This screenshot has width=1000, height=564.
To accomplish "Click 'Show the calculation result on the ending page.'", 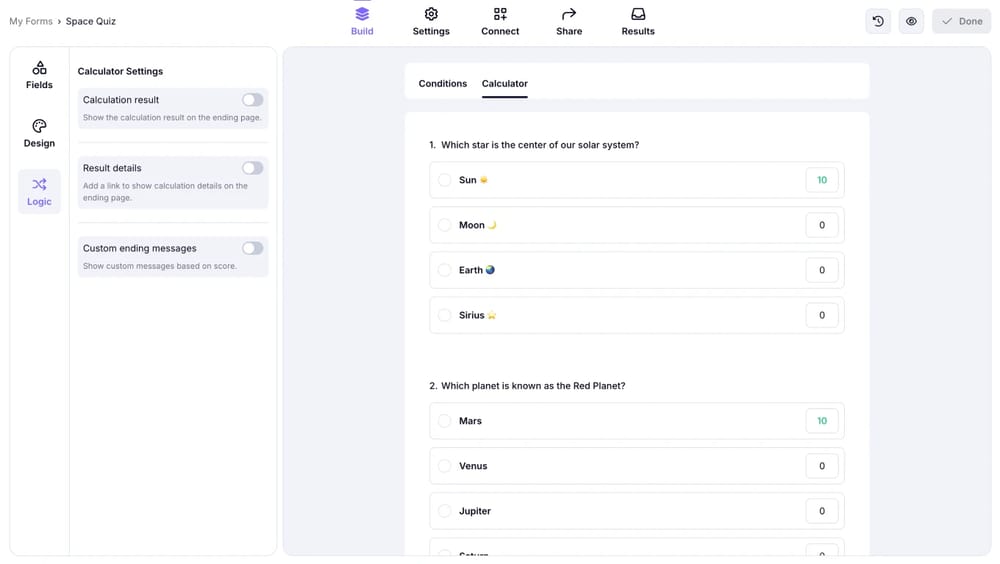I will click(x=172, y=117).
